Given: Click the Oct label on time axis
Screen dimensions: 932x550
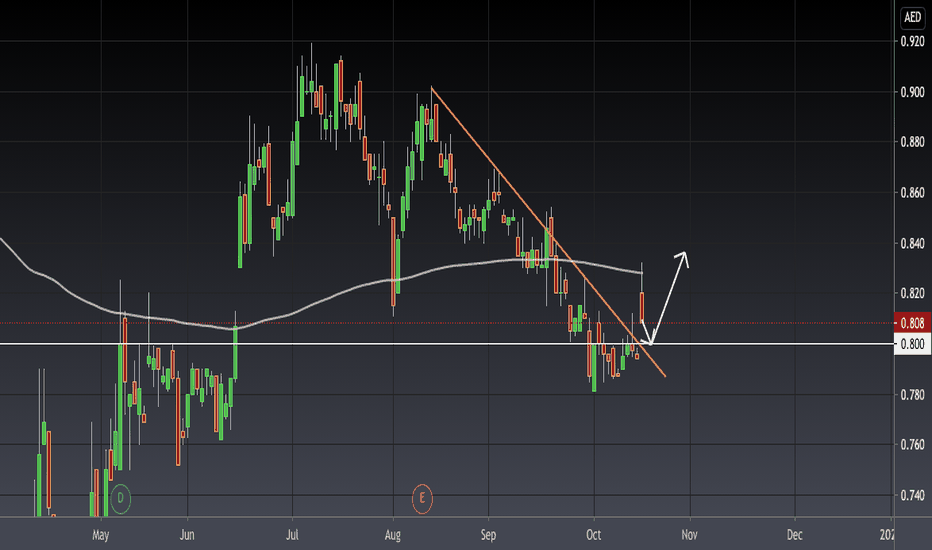Looking at the screenshot, I should coord(594,535).
